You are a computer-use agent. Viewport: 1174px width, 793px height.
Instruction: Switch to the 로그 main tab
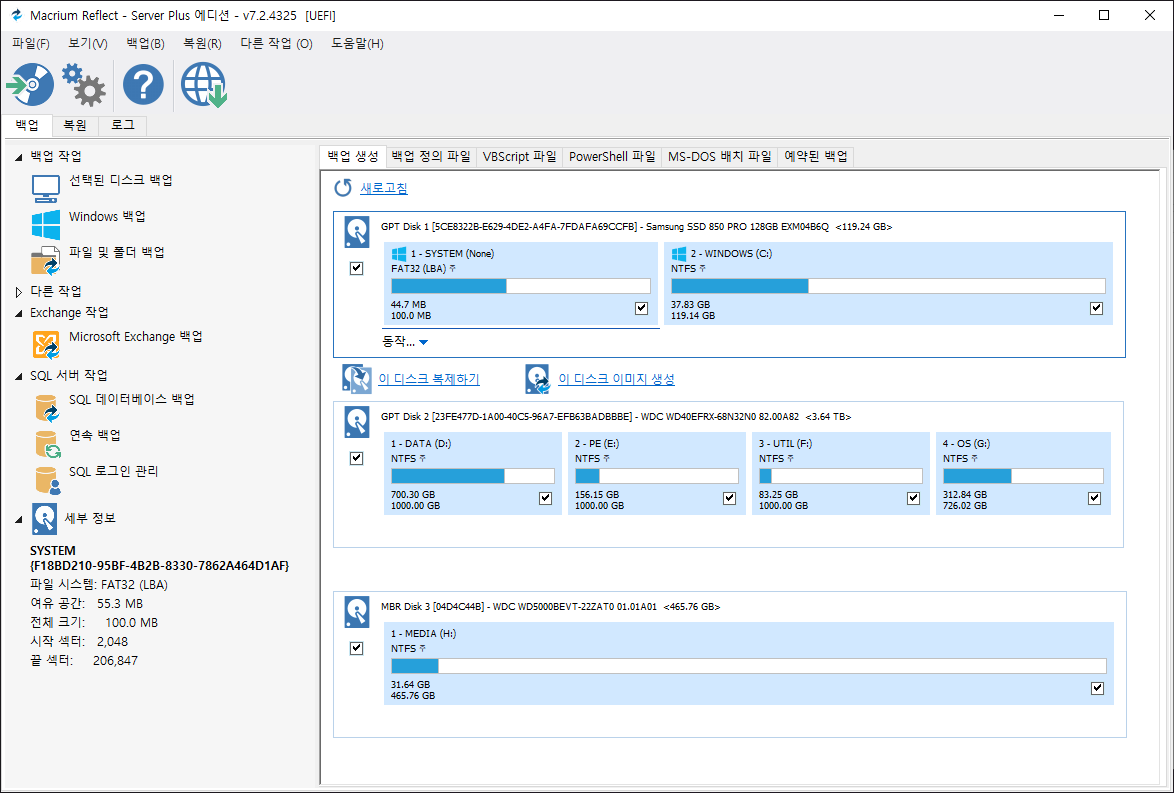point(123,126)
